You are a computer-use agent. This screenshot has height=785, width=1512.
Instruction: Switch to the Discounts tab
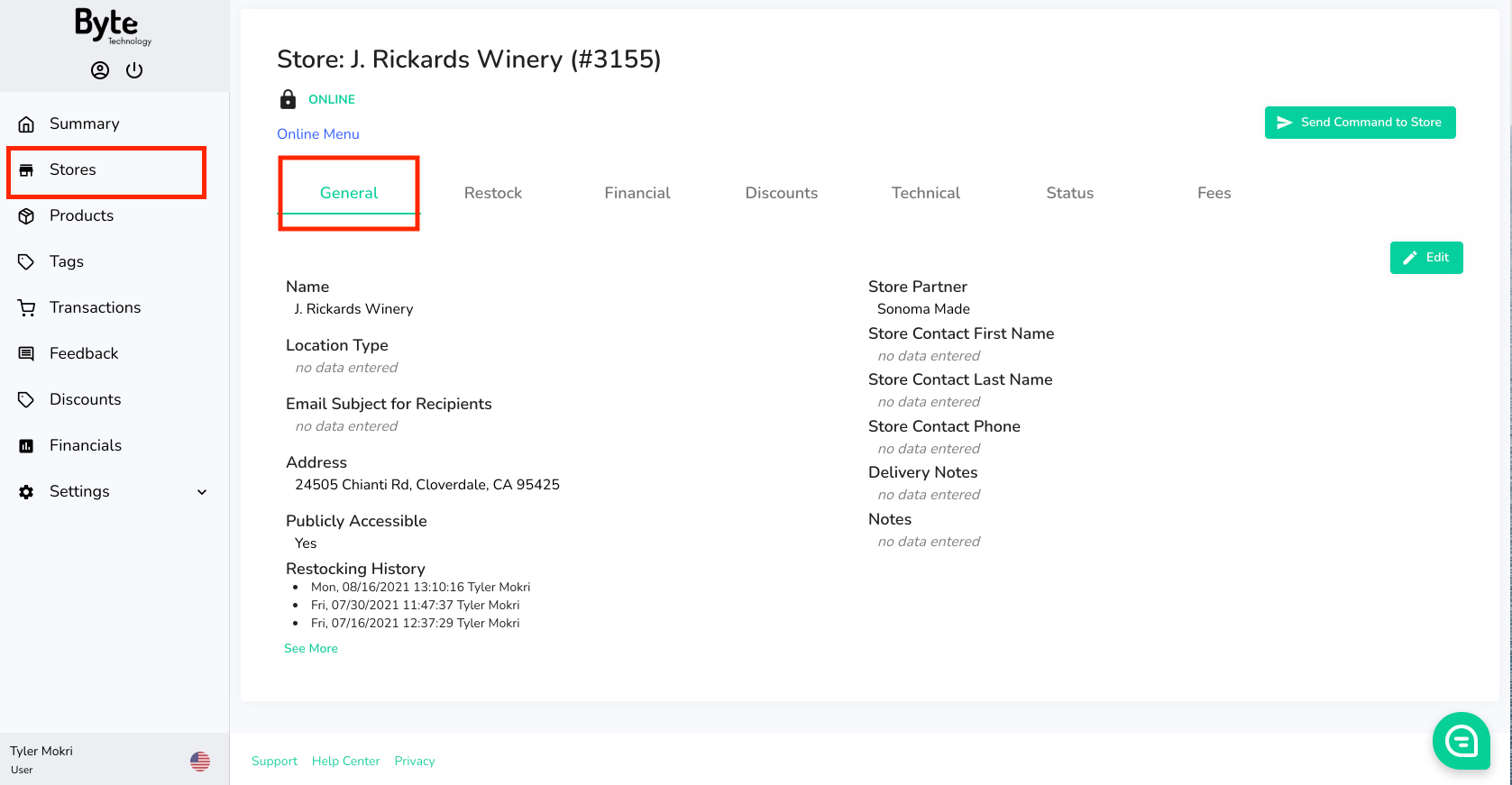782,193
